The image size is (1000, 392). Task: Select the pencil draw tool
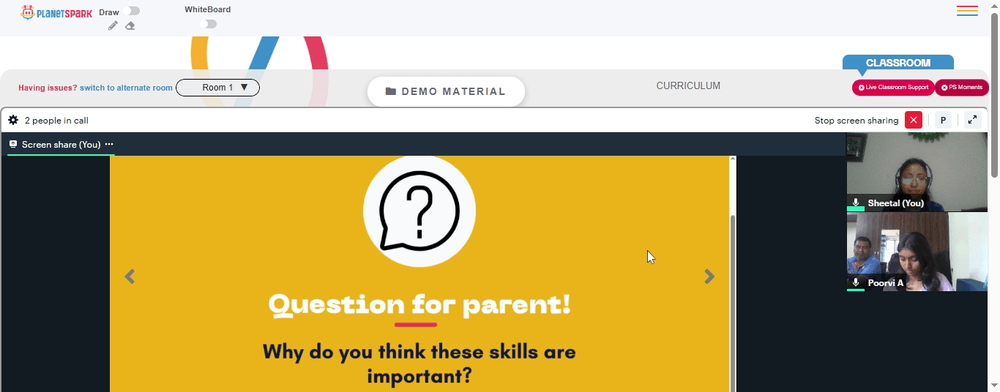[x=113, y=25]
